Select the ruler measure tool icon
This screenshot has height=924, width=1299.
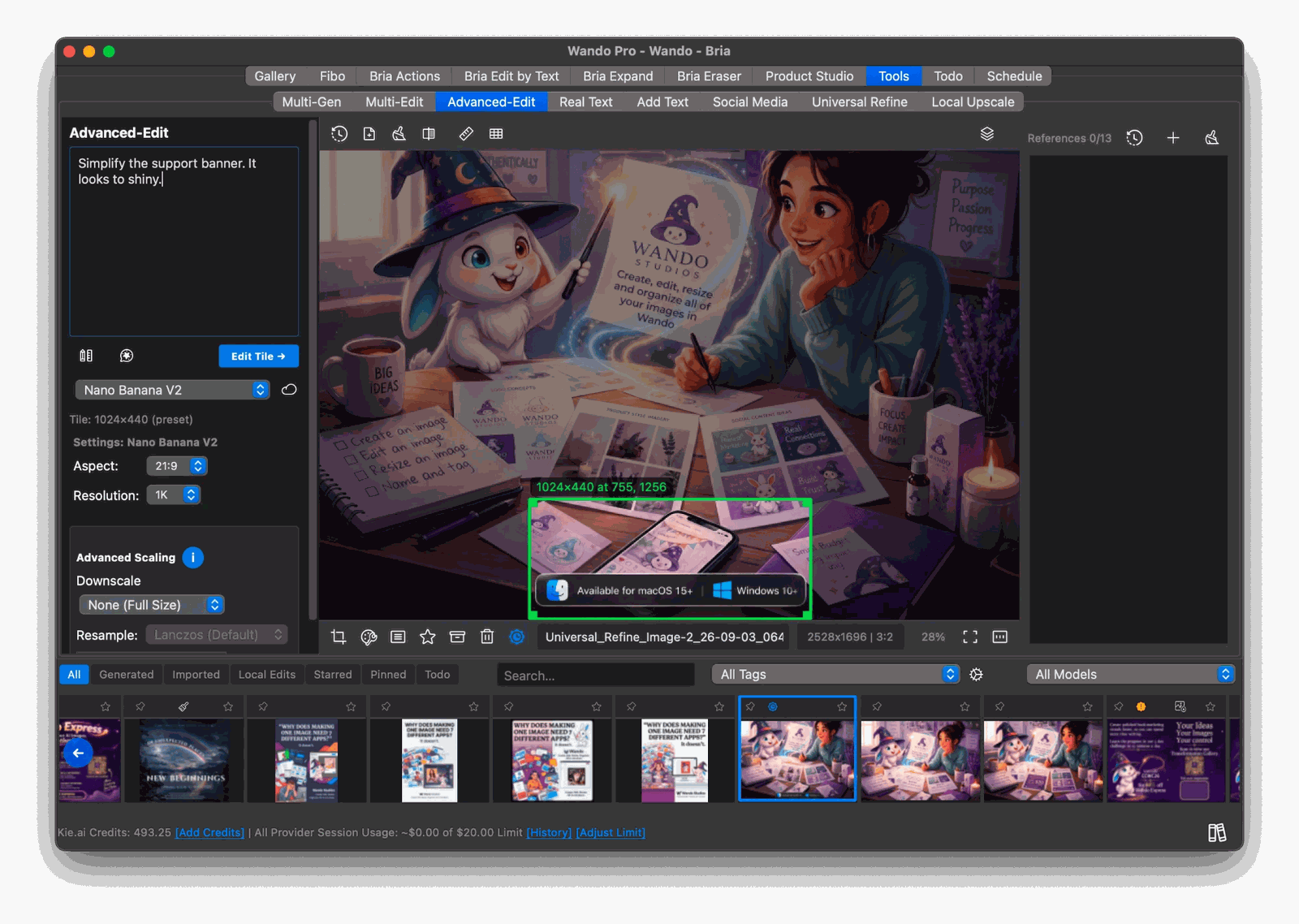point(466,134)
